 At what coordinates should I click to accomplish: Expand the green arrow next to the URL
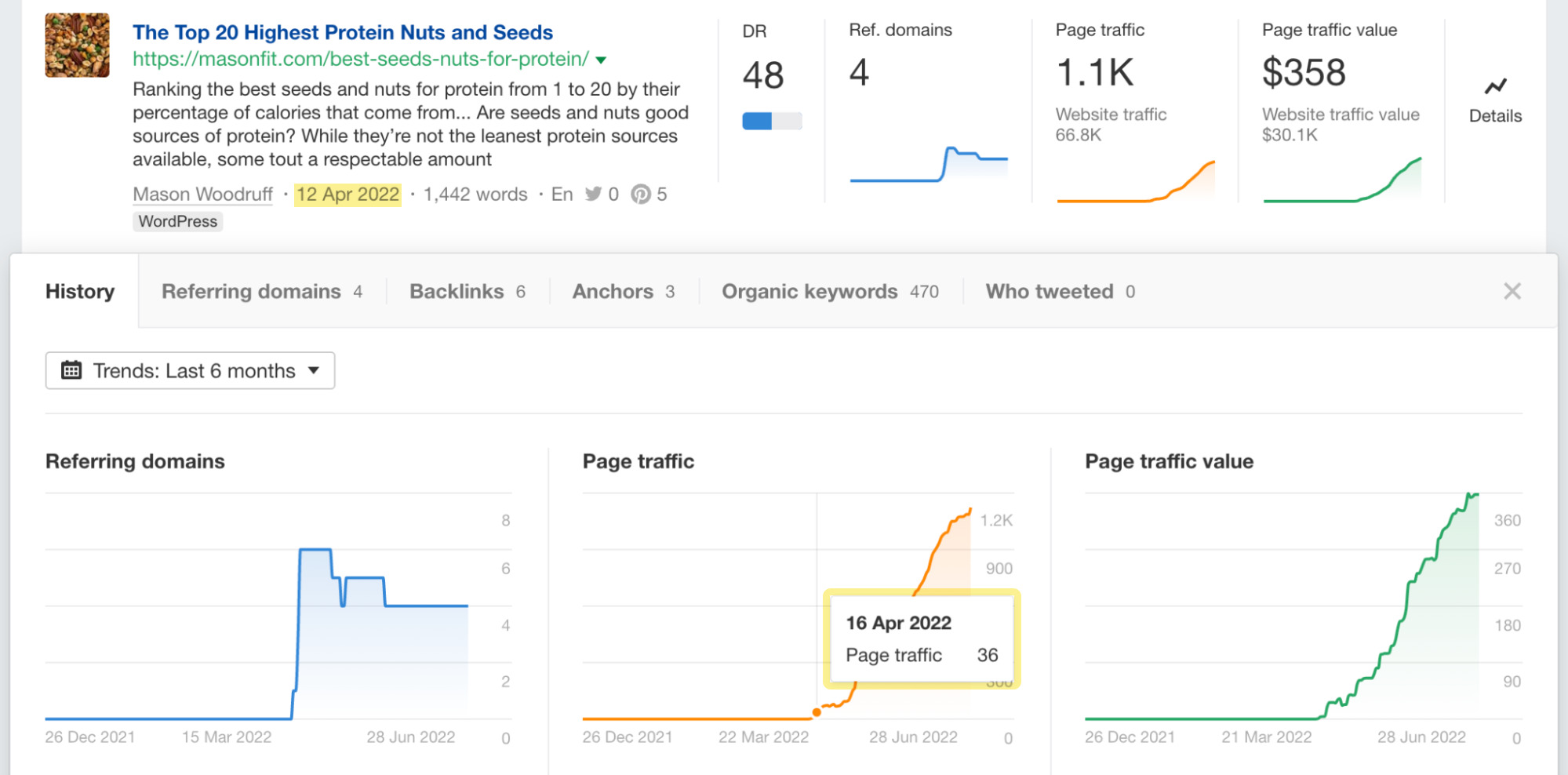point(601,59)
